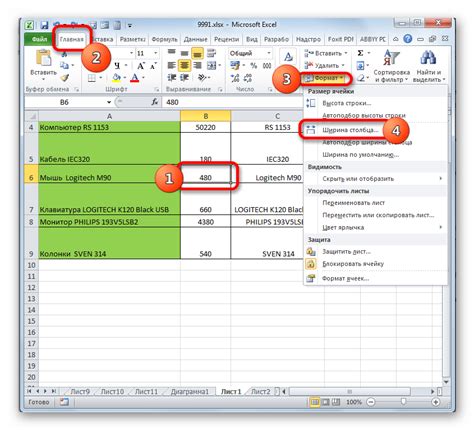Click the cell borders icon

coord(92,78)
